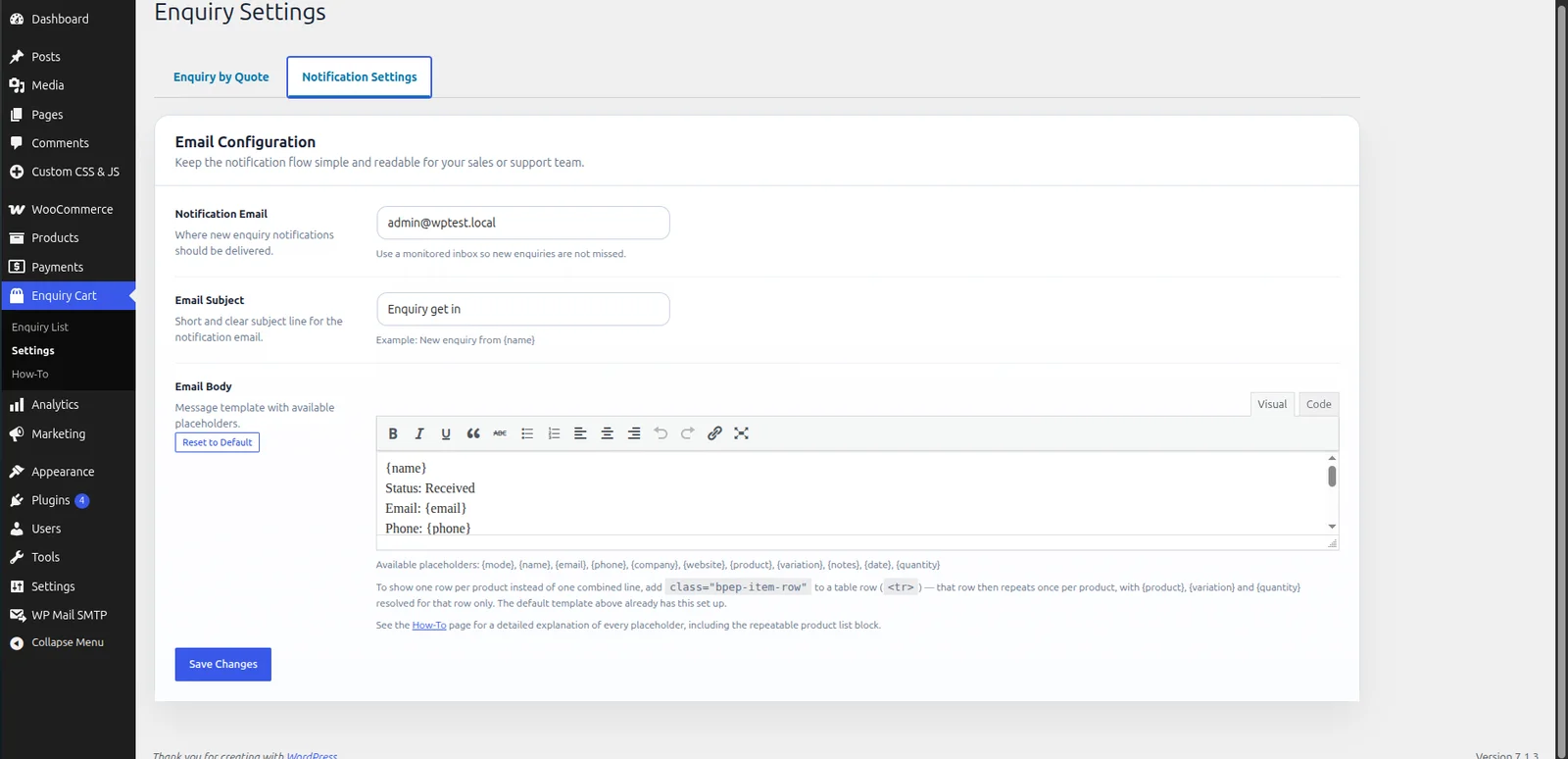Toggle bold formatting in the email body editor
The width and height of the screenshot is (1568, 759).
393,433
